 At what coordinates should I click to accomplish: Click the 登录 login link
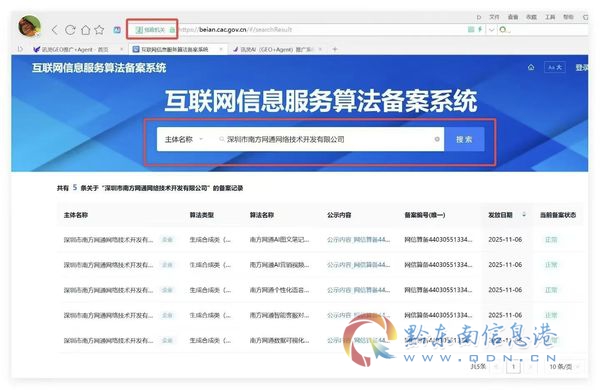pos(582,67)
